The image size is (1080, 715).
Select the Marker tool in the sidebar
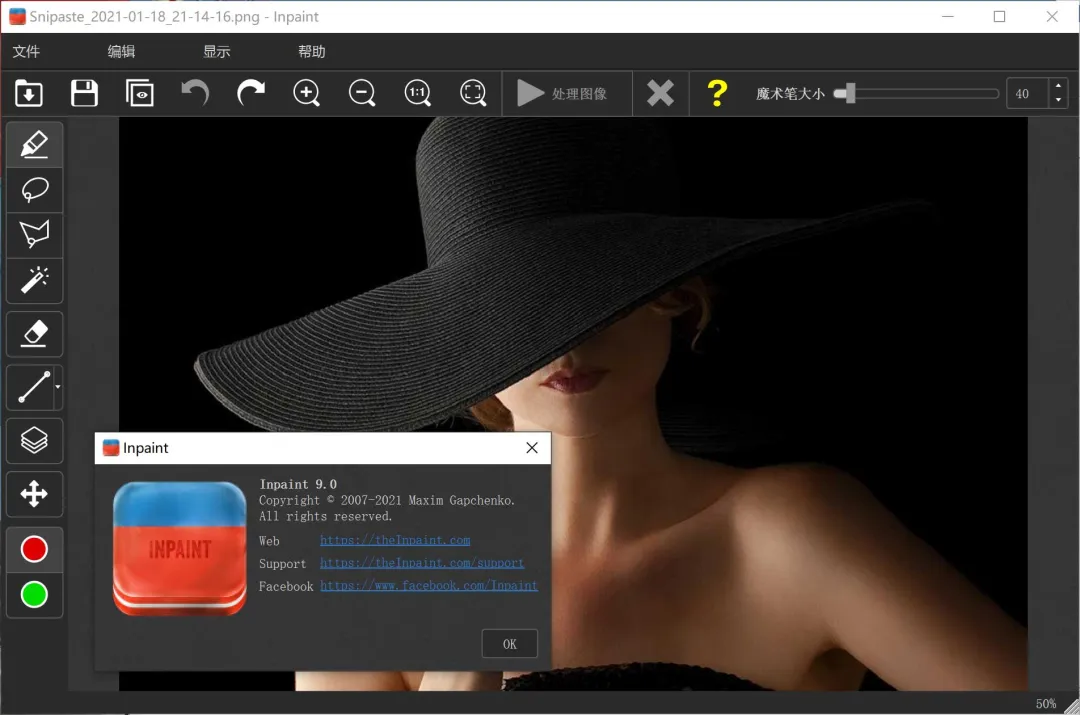coord(34,145)
